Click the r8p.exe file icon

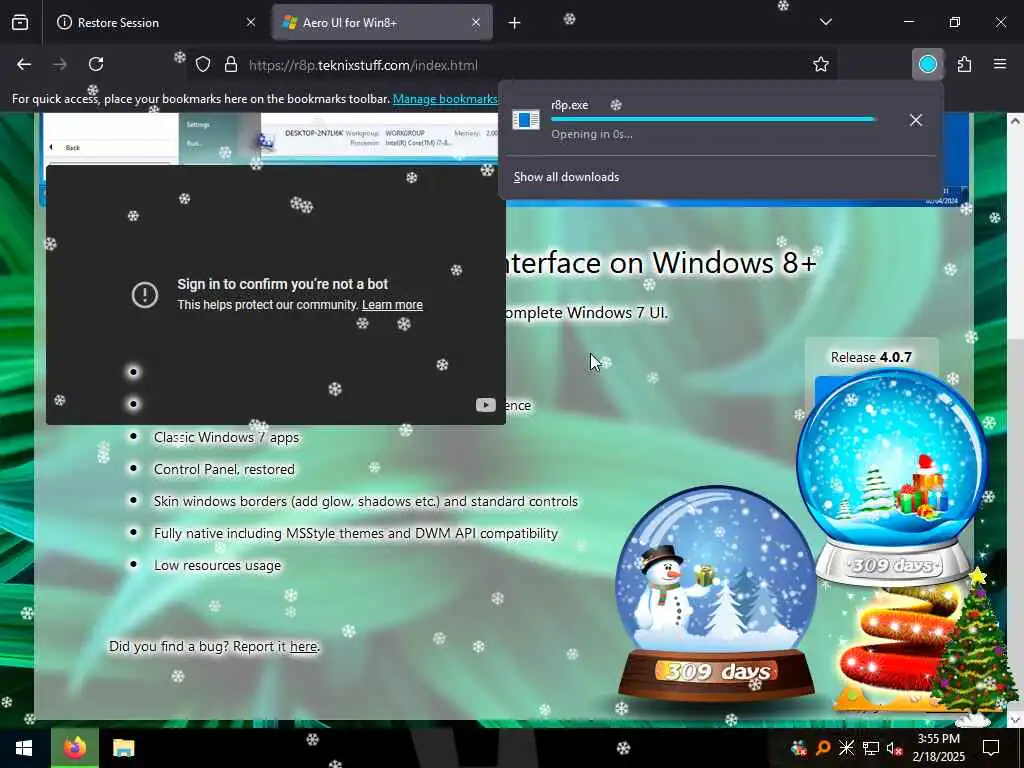526,120
